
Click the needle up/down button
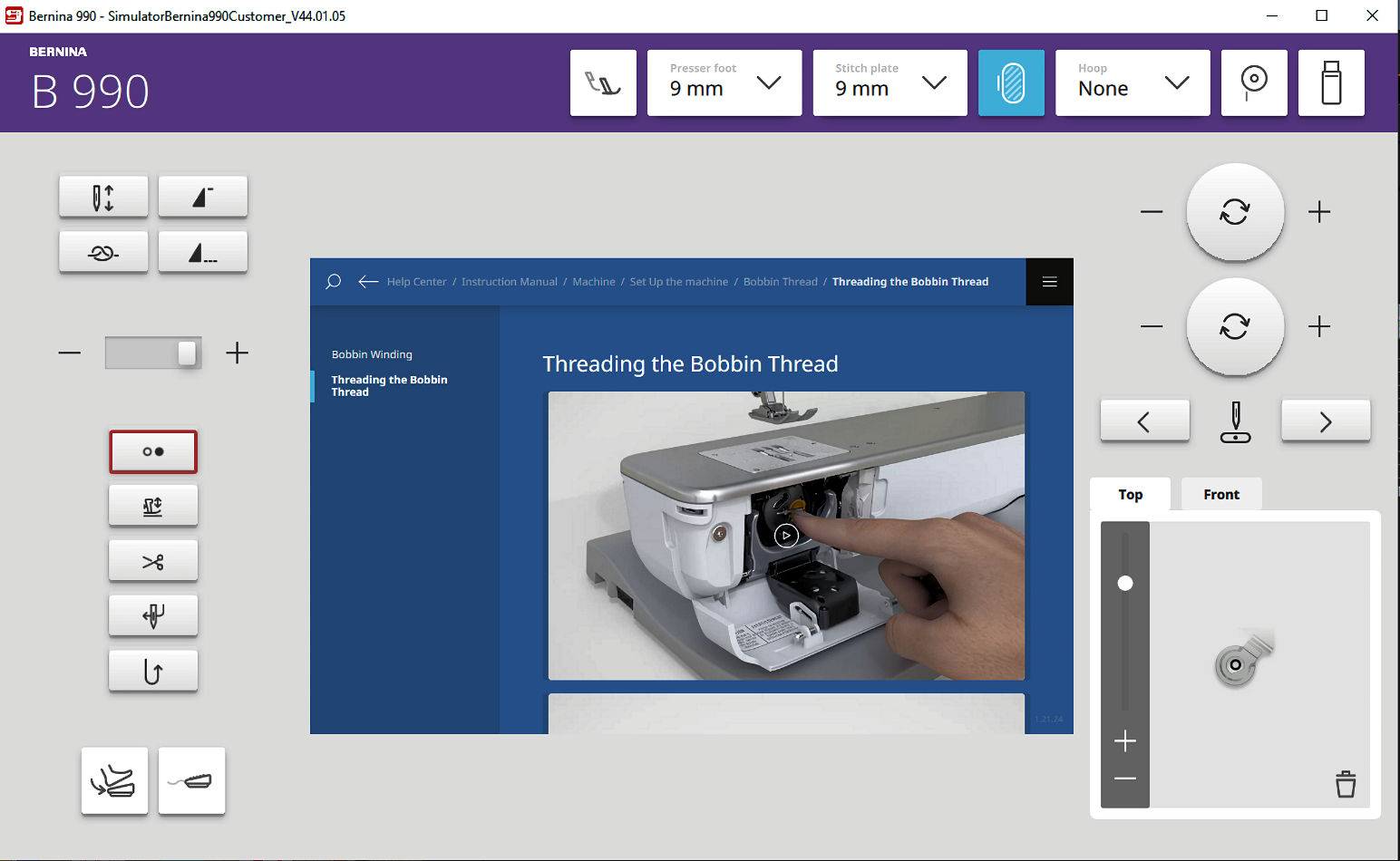coord(103,197)
